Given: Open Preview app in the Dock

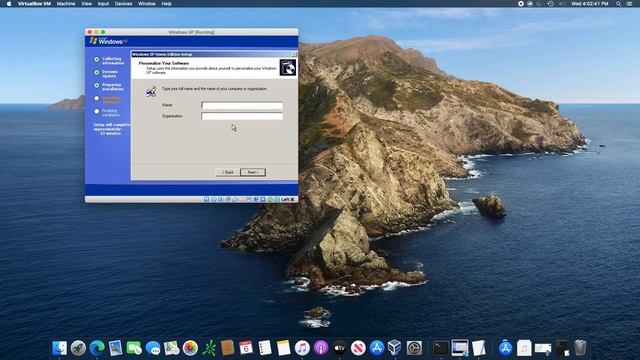Looking at the screenshot, I should click(116, 348).
